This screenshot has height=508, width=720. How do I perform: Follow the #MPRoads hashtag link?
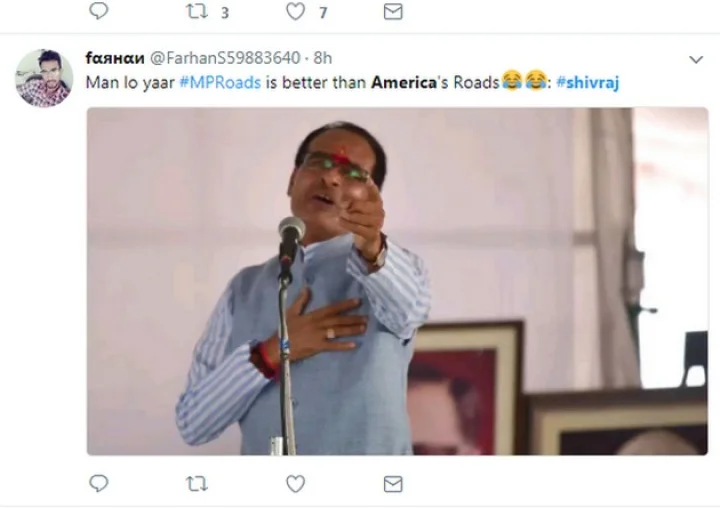pos(220,82)
